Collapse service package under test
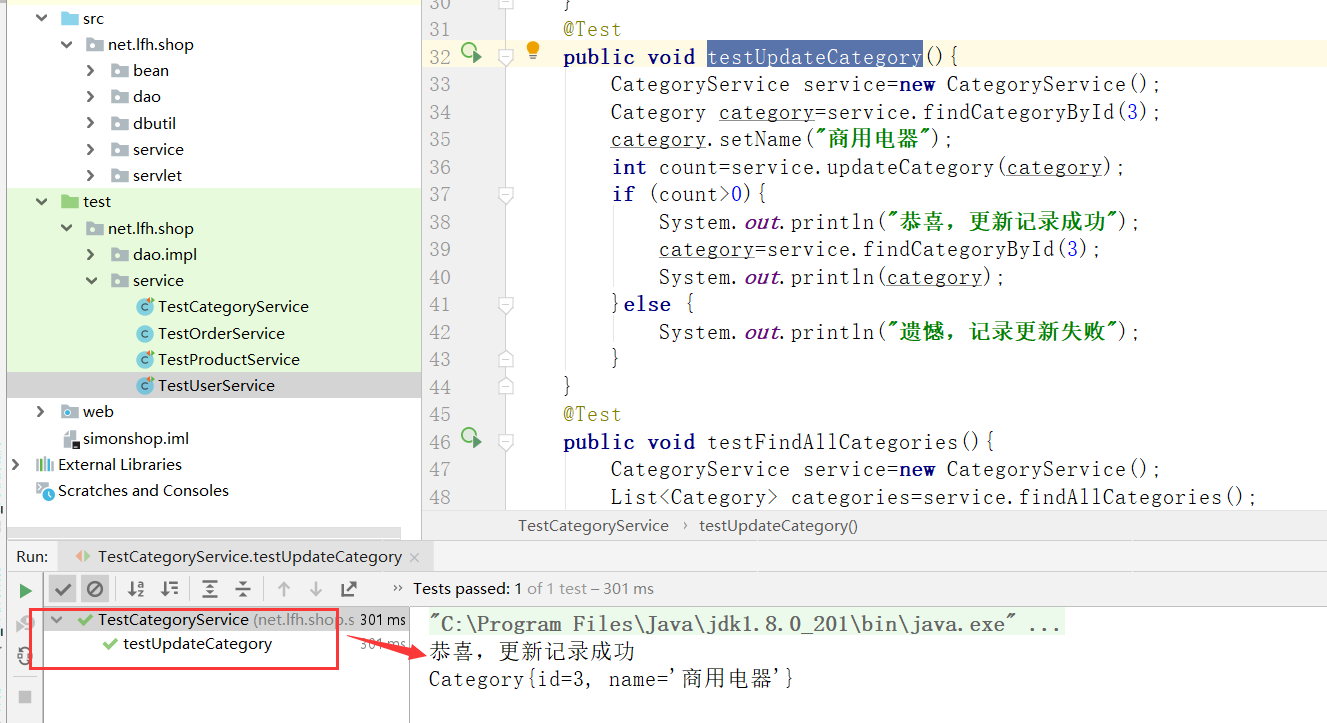 [x=91, y=281]
